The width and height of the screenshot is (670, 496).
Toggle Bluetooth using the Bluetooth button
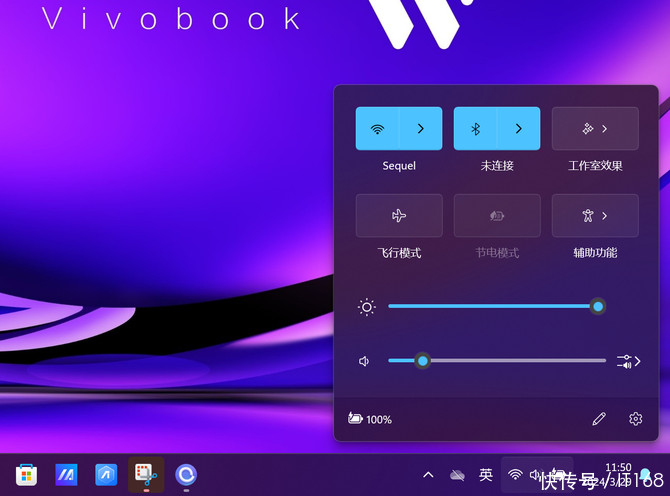click(x=476, y=129)
